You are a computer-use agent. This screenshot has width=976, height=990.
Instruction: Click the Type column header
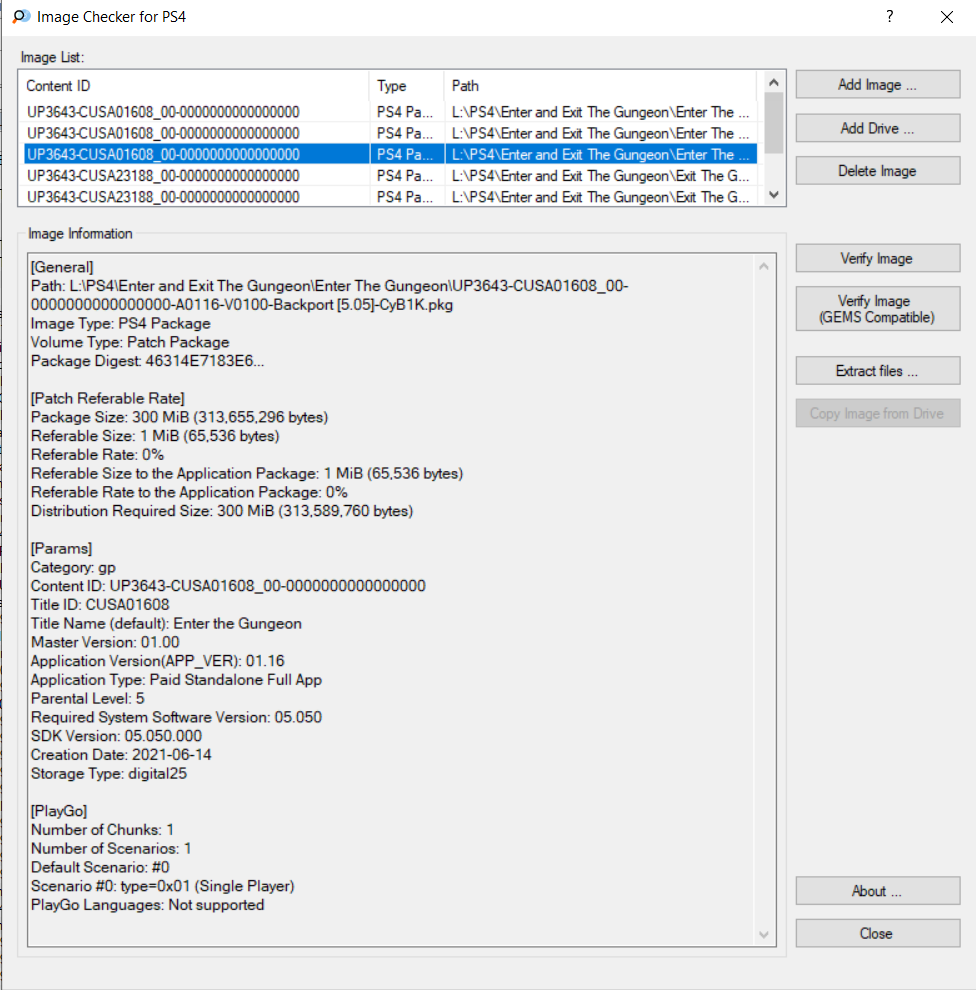[405, 86]
